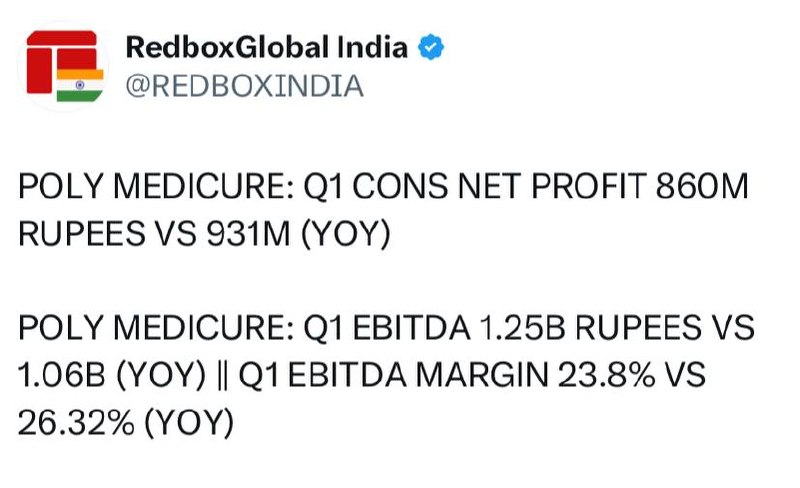Click the 1.06B (YOY) text

click(112, 375)
